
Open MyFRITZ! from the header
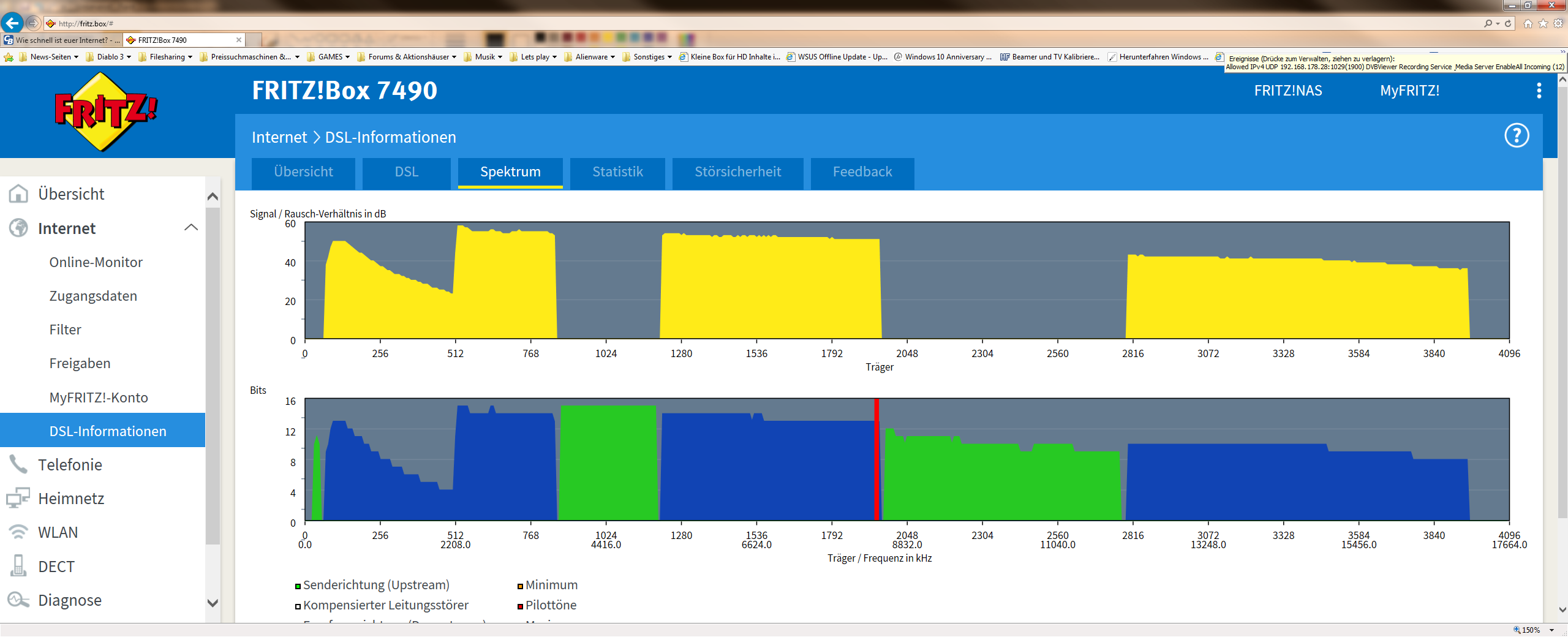point(1409,91)
